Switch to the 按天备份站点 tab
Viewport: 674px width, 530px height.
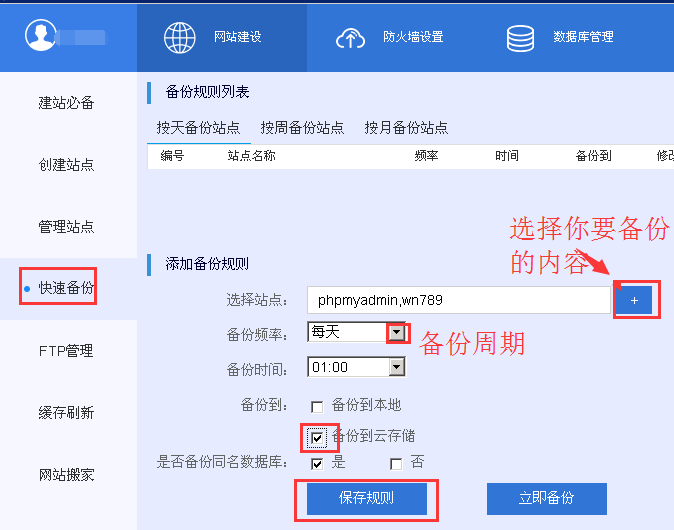coord(198,128)
